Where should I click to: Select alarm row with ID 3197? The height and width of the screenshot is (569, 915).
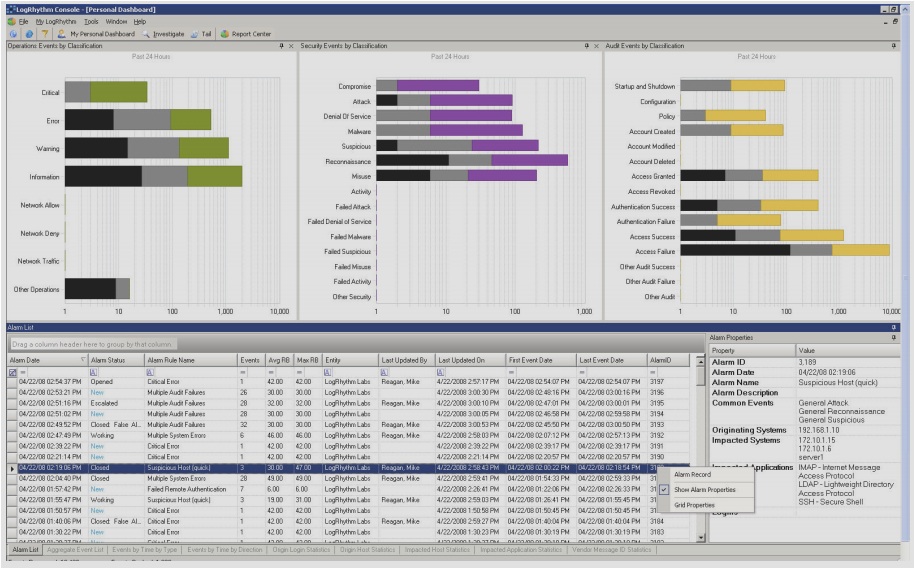pyautogui.click(x=348, y=382)
